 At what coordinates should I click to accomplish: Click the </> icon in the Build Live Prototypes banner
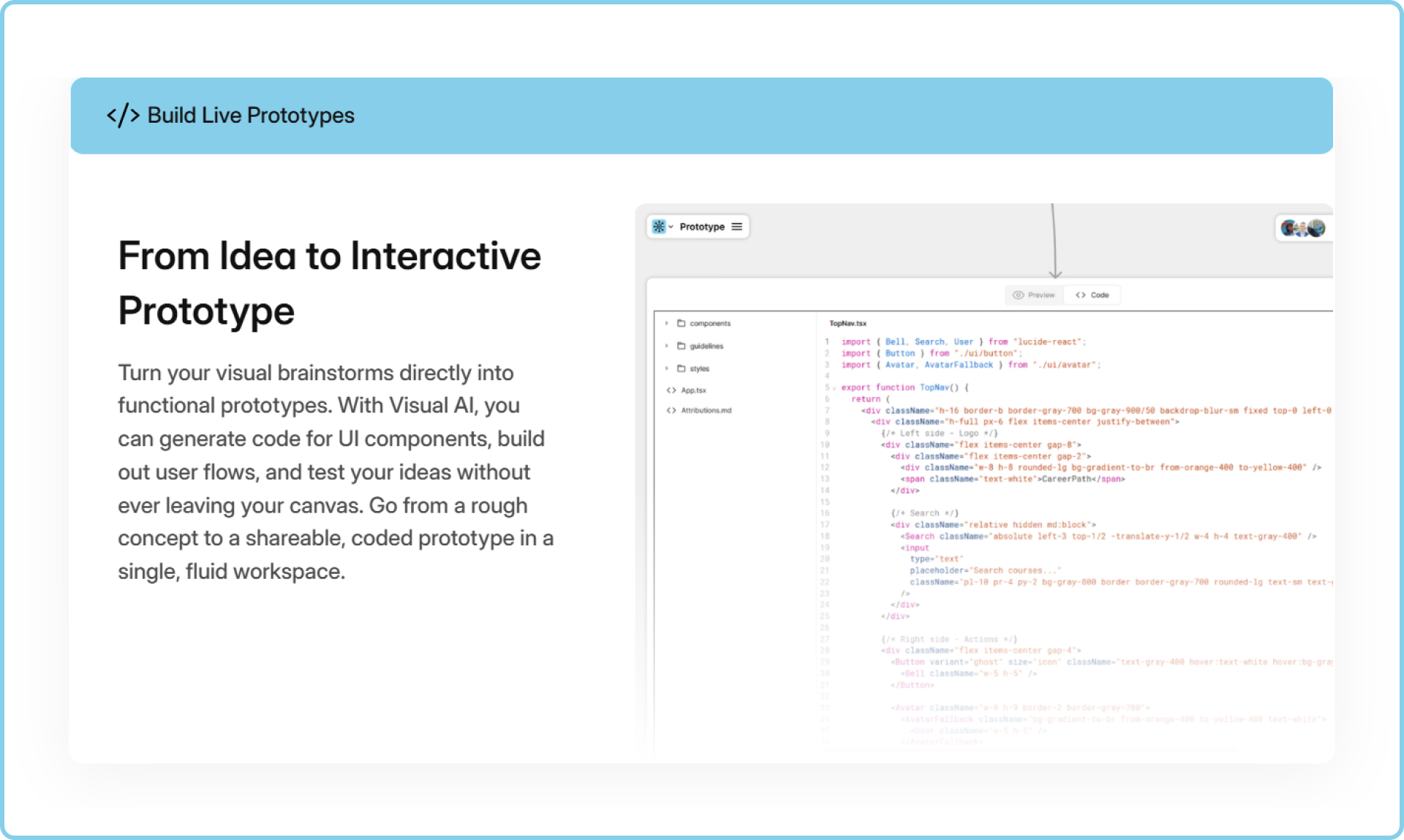(x=123, y=115)
